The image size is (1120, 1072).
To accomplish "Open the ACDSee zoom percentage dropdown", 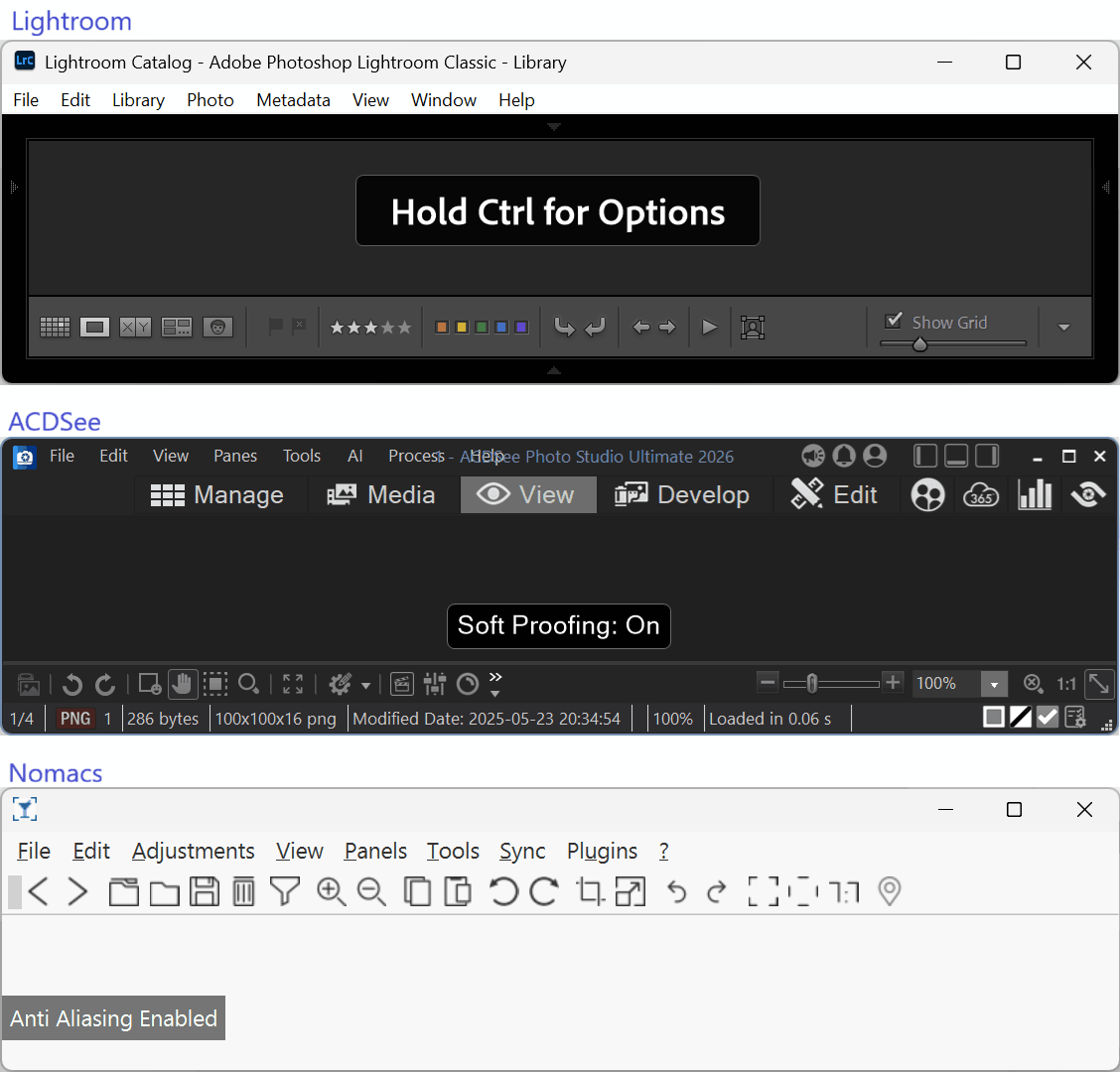I will point(994,684).
